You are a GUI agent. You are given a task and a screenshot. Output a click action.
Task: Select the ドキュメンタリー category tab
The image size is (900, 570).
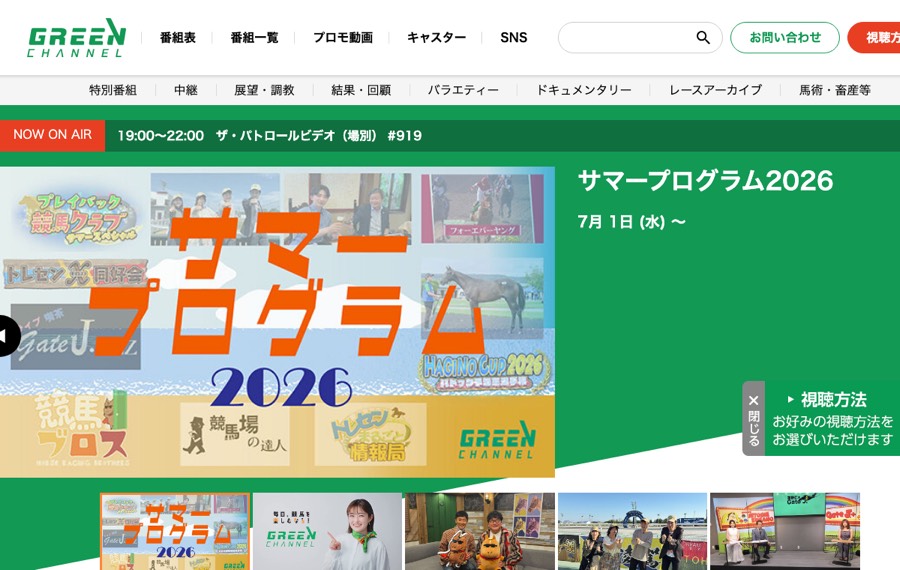(584, 90)
